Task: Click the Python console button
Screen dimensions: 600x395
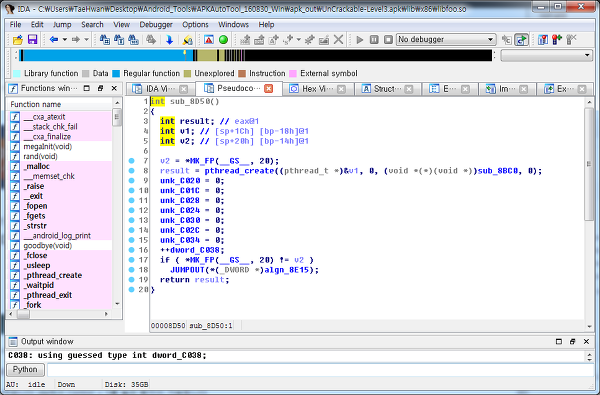Action: pyautogui.click(x=25, y=370)
